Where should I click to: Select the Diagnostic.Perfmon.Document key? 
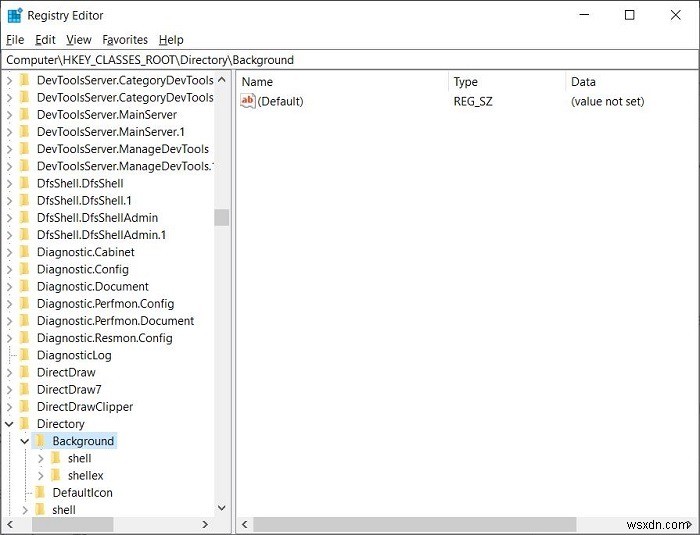[116, 321]
